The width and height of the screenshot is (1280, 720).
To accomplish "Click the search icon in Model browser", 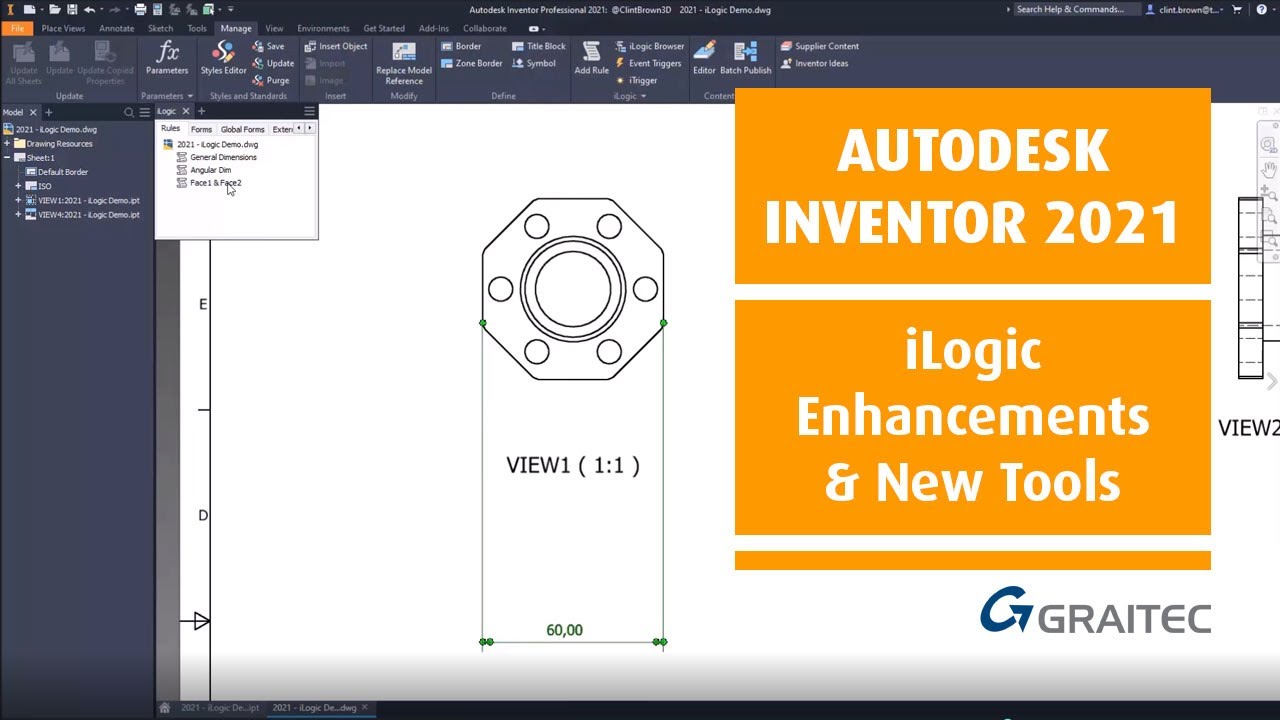I will (129, 112).
